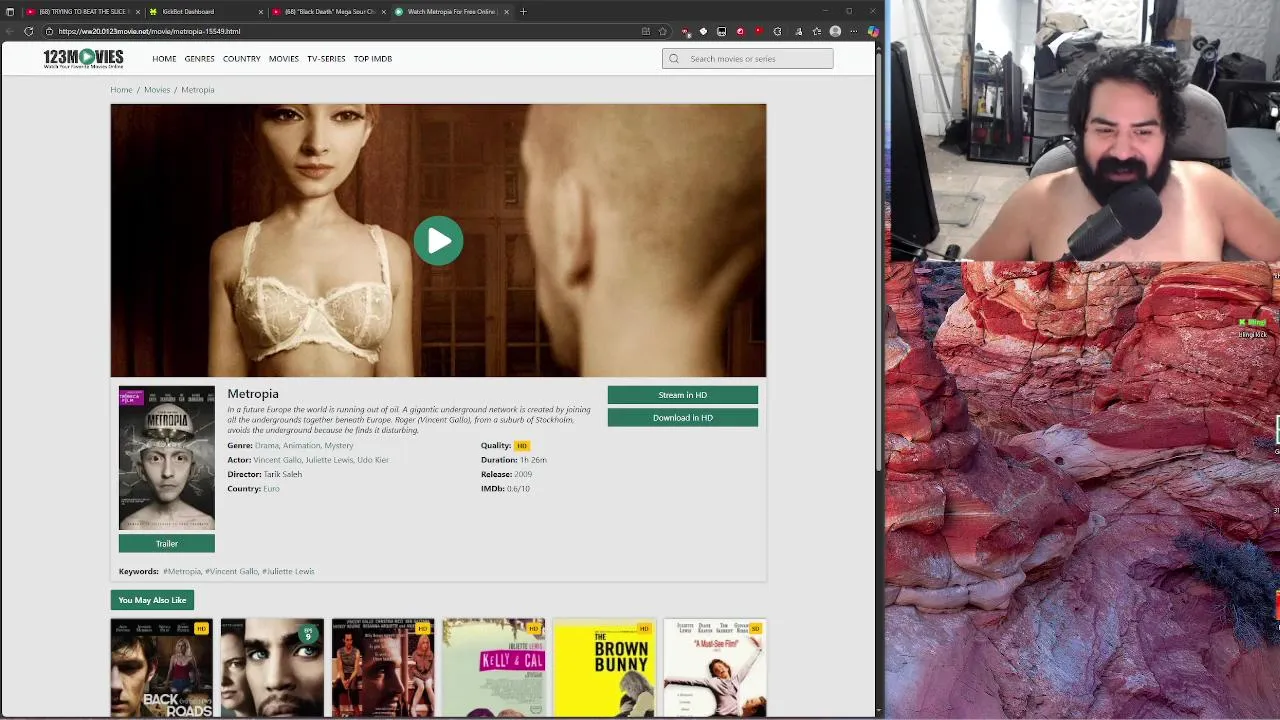The height and width of the screenshot is (720, 1280).
Task: Refresh the browser page
Action: [x=29, y=31]
